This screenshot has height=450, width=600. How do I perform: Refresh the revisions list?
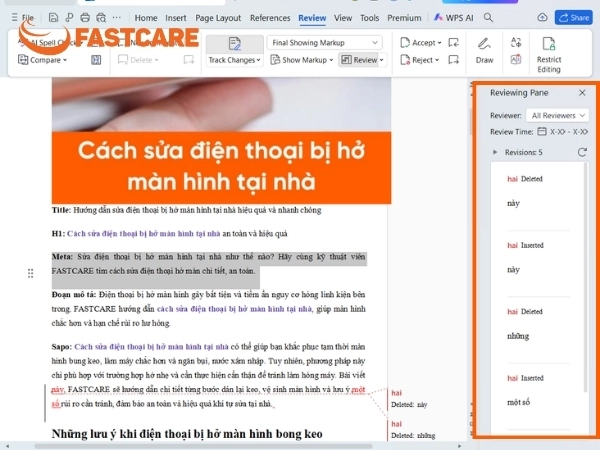(x=582, y=152)
